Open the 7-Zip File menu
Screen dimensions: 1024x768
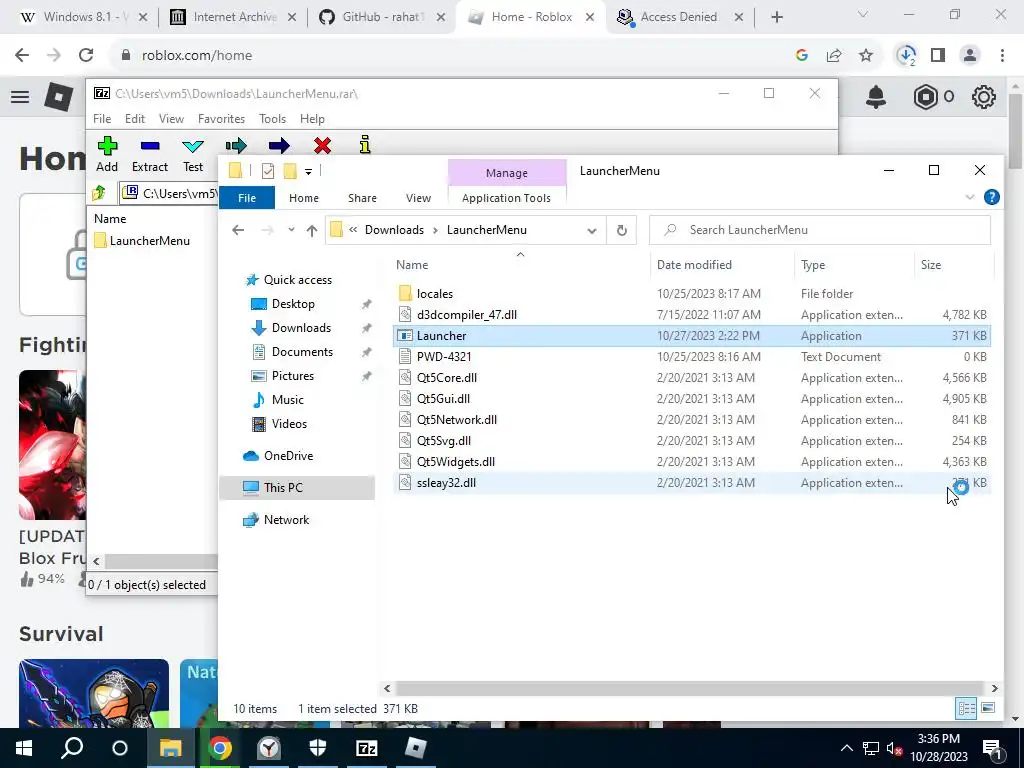102,119
